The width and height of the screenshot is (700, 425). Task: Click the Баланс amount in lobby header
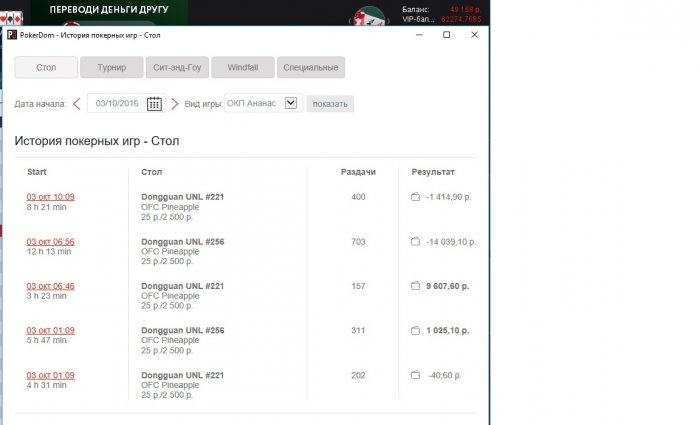465,9
